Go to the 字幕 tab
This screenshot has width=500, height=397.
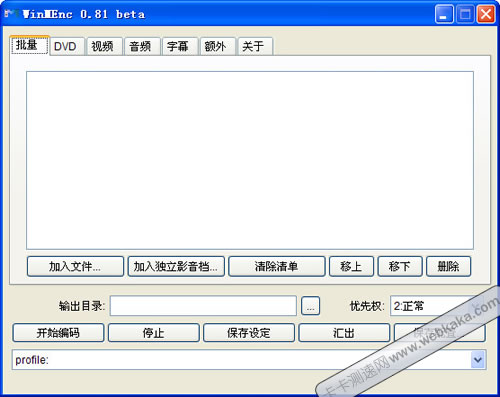coord(178,46)
